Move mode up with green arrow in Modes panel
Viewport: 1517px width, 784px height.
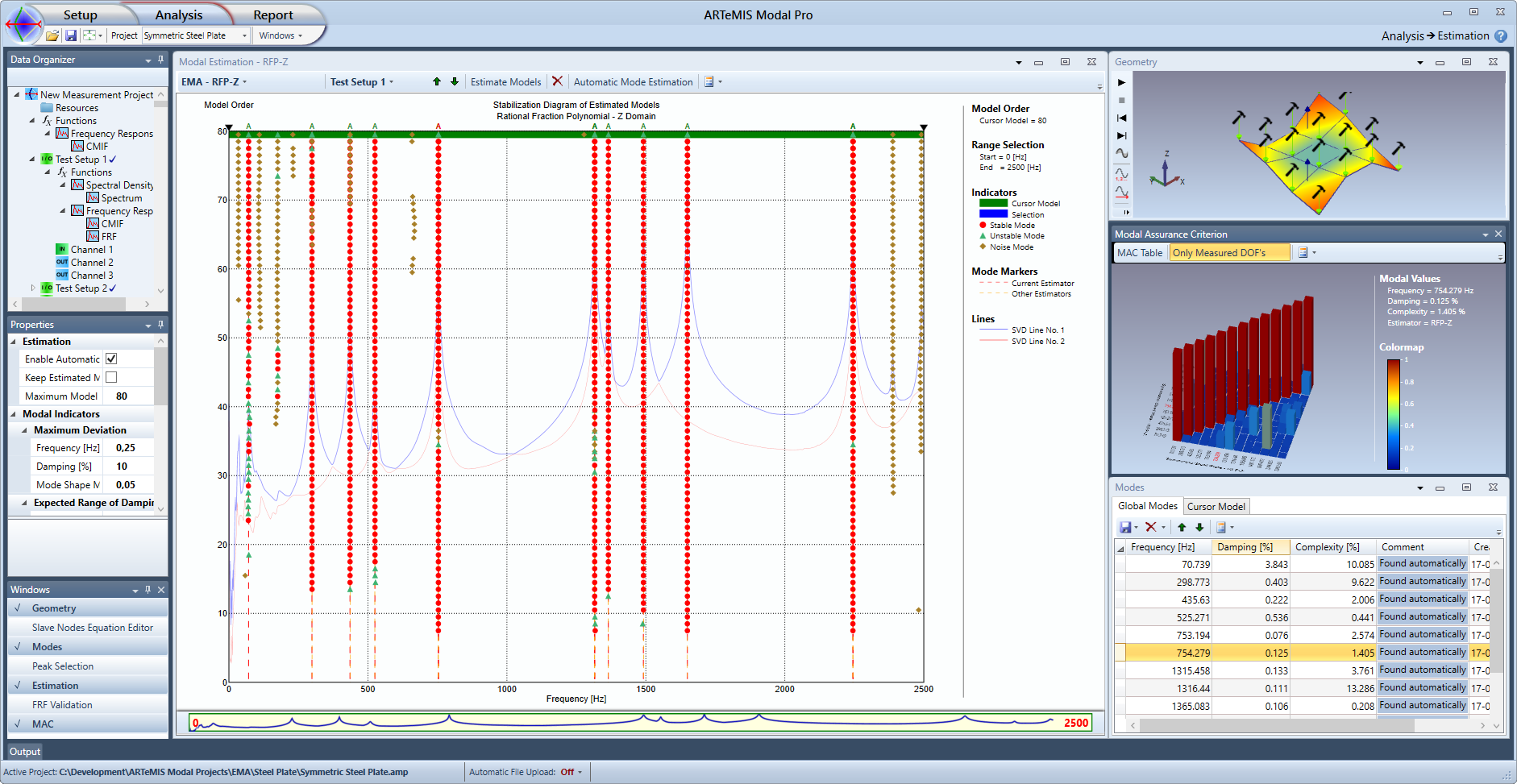coord(1182,527)
